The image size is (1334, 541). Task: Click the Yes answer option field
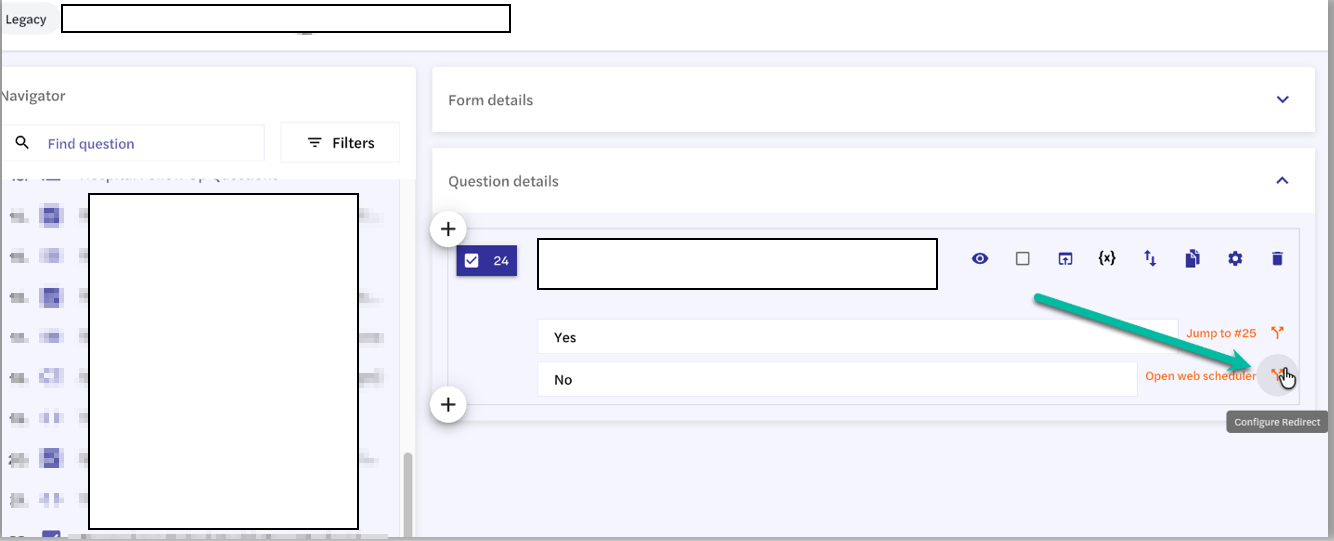coord(858,337)
